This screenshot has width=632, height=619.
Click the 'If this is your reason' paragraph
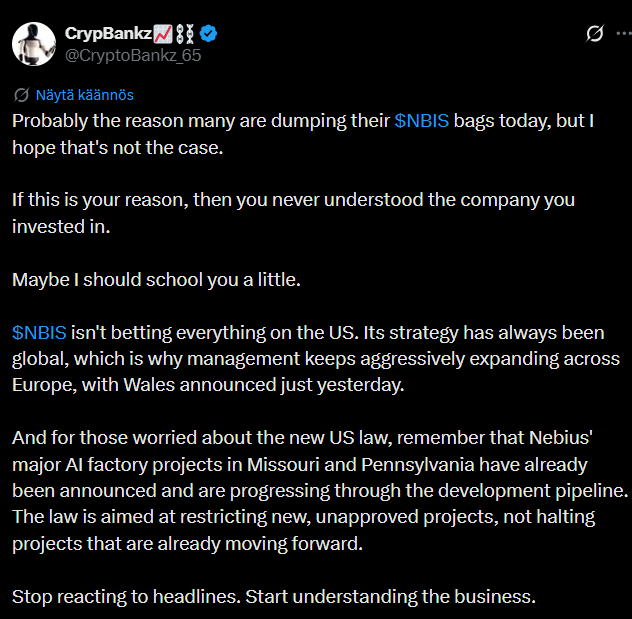tap(293, 213)
